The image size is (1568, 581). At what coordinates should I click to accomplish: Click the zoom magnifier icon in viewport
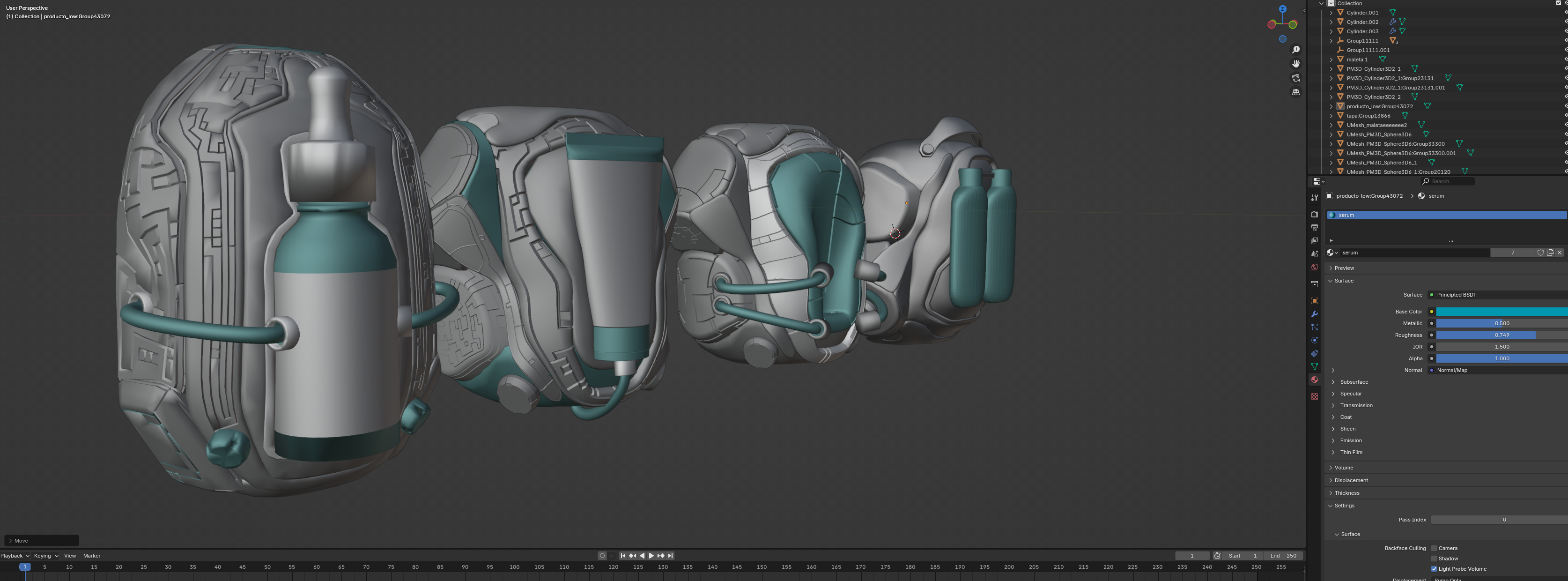[1296, 50]
